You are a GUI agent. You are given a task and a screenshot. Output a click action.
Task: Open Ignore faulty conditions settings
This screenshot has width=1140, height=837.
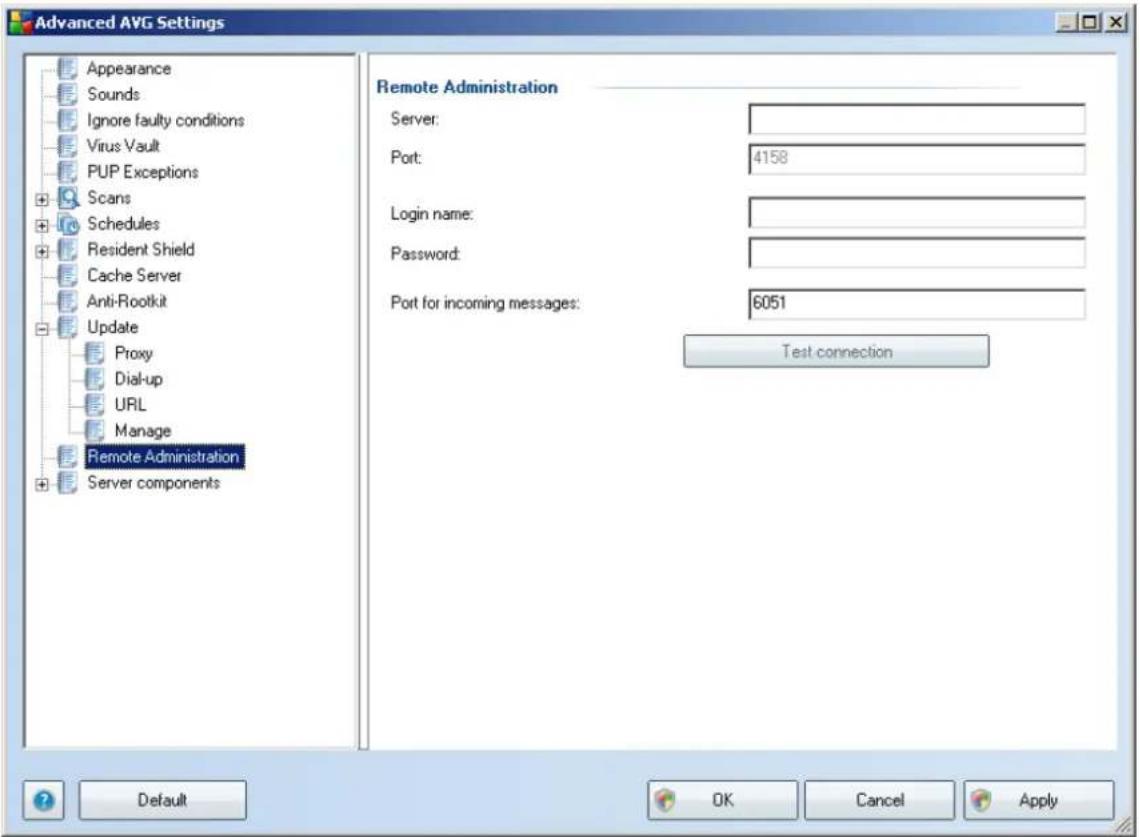click(x=166, y=121)
